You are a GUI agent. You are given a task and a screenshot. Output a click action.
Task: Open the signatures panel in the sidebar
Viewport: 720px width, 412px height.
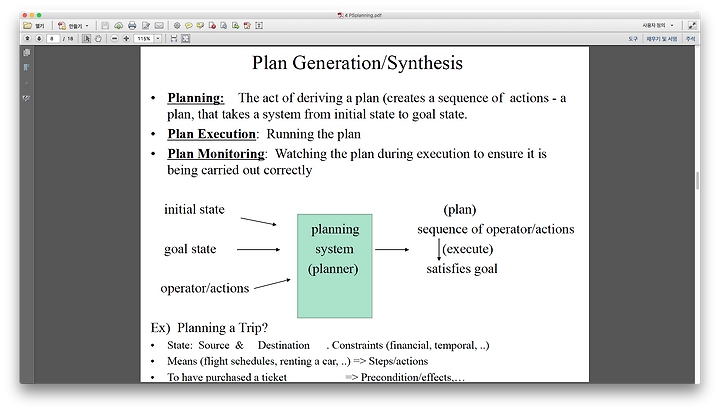[27, 98]
